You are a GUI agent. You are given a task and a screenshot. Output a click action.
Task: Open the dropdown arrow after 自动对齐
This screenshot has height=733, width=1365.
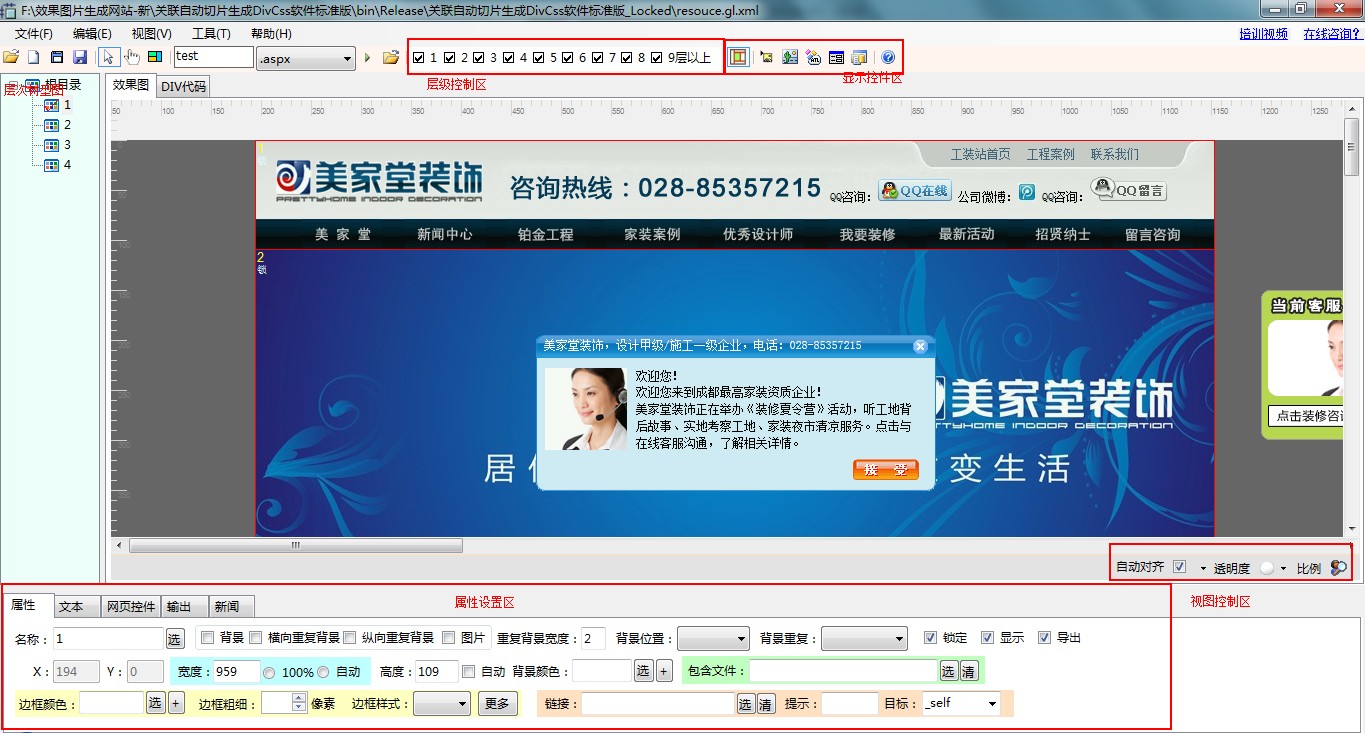point(1203,568)
